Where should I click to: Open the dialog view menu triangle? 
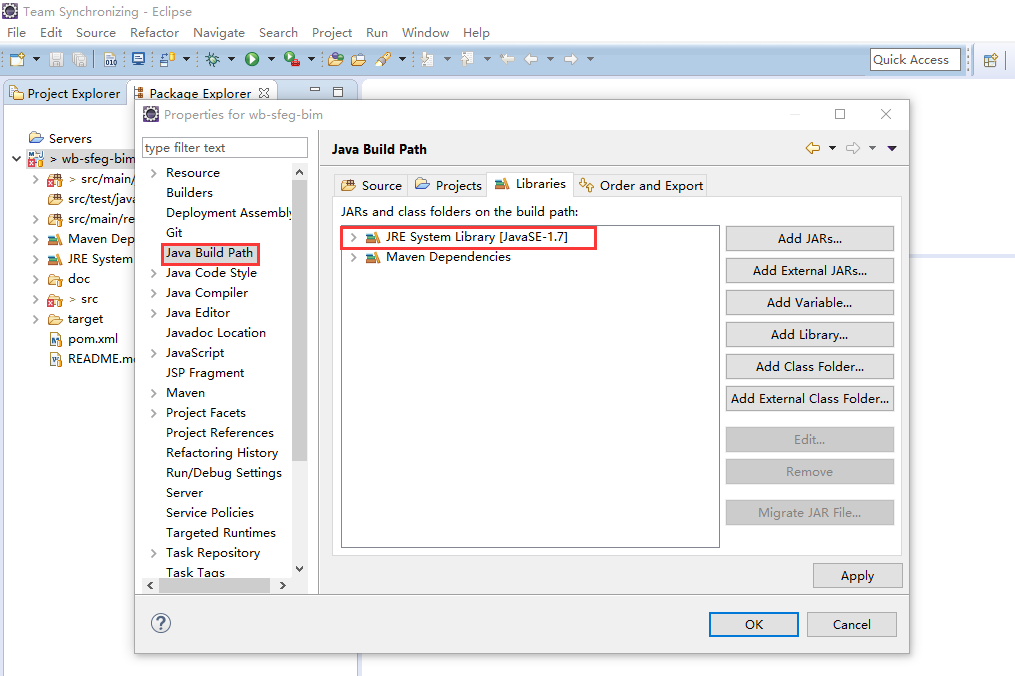(892, 148)
